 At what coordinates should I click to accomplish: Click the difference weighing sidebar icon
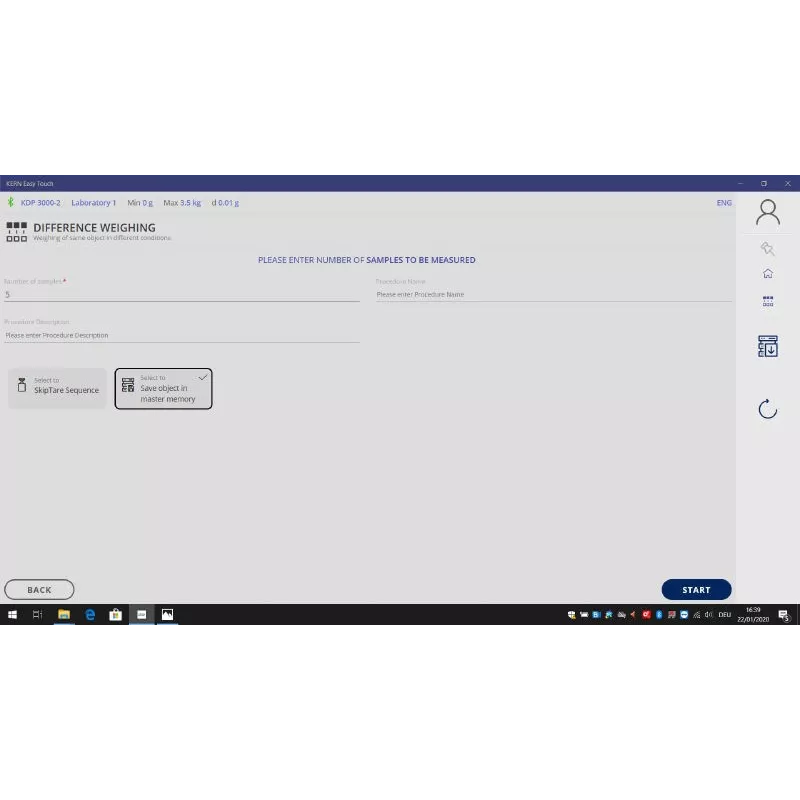[767, 300]
